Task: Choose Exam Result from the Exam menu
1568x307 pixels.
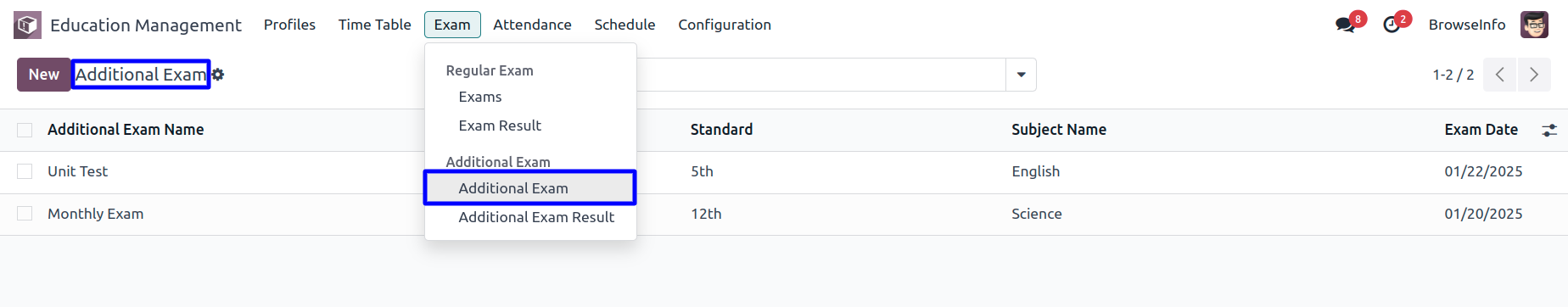Action: [x=500, y=126]
